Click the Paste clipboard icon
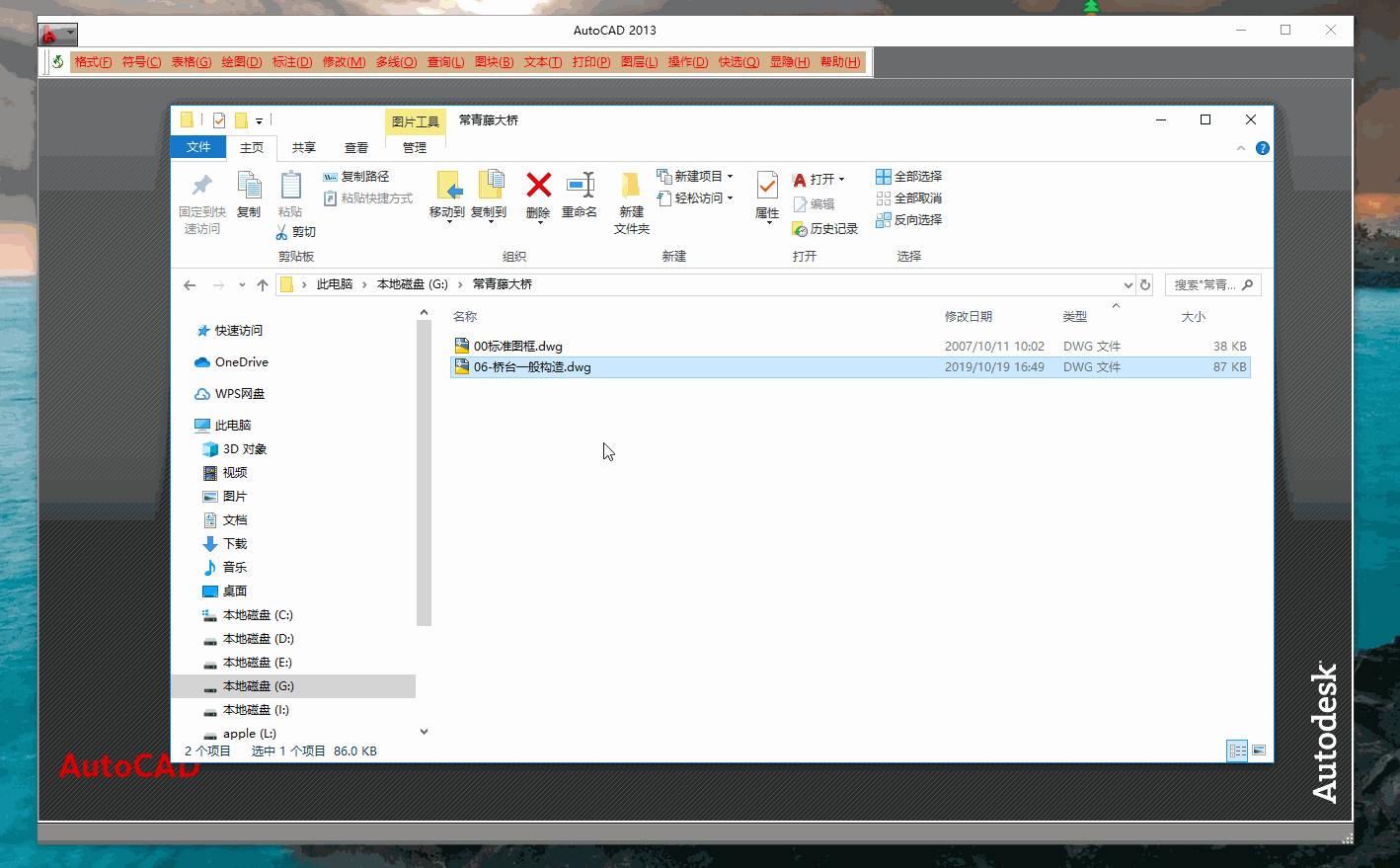1400x868 pixels. point(290,186)
